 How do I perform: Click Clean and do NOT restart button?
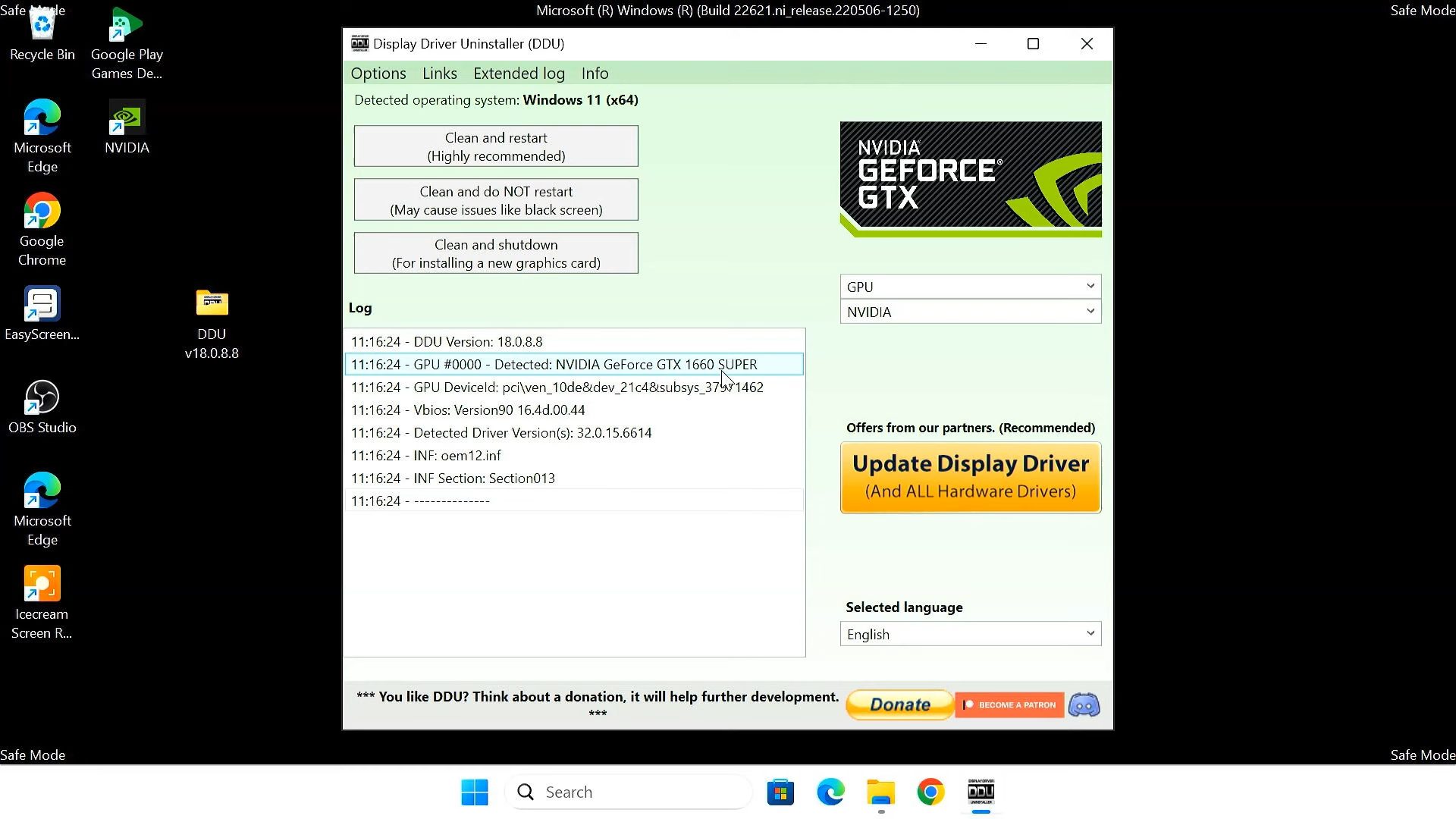click(496, 200)
